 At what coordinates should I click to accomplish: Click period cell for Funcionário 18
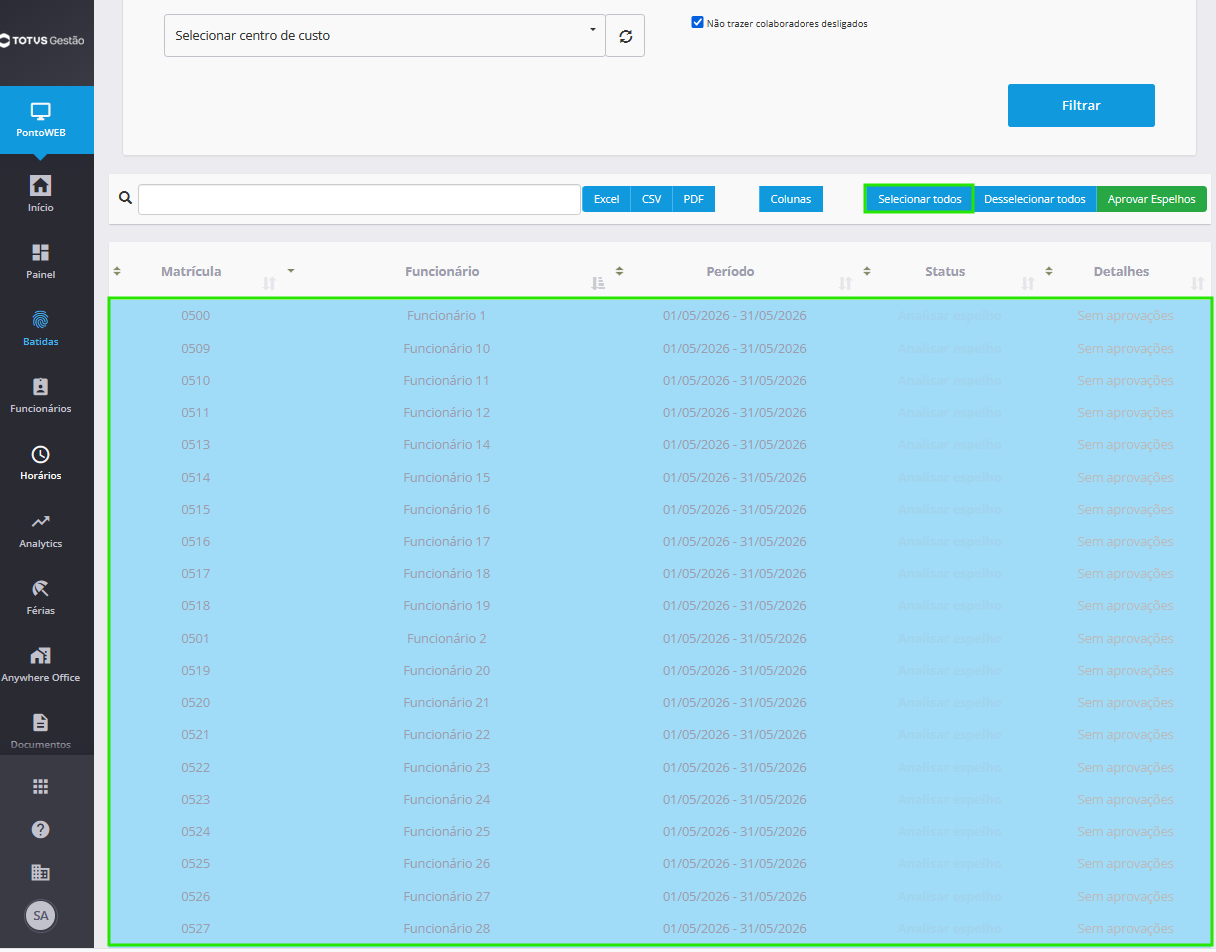[x=734, y=573]
